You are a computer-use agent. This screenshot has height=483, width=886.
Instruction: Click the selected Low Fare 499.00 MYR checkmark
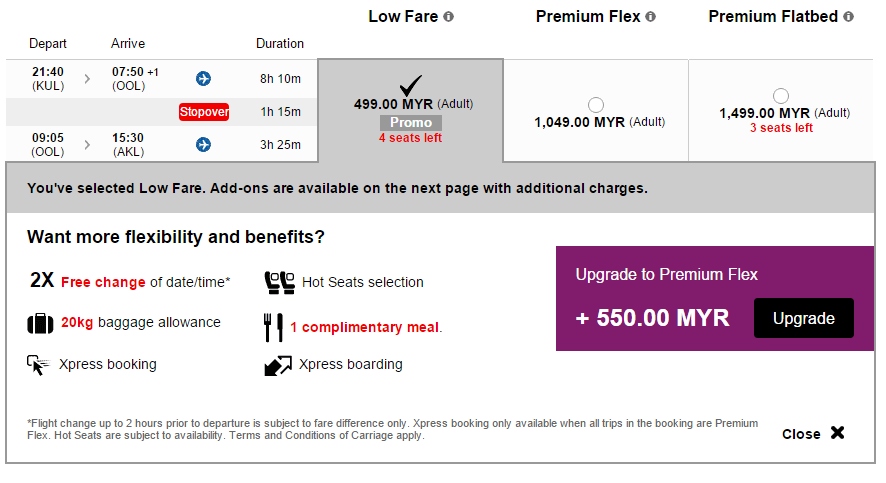(411, 85)
